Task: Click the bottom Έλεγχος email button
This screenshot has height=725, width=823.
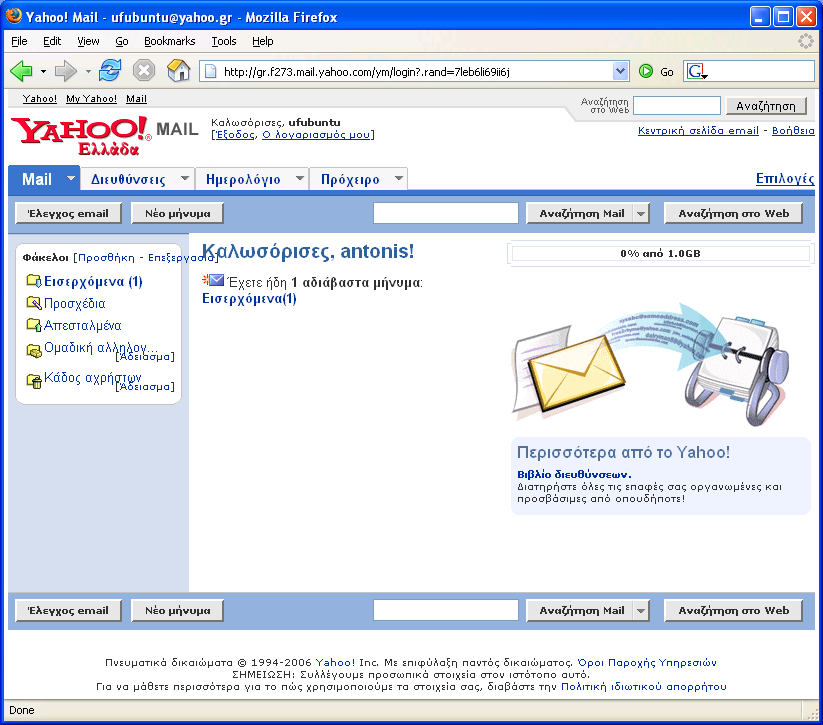Action: [x=68, y=611]
